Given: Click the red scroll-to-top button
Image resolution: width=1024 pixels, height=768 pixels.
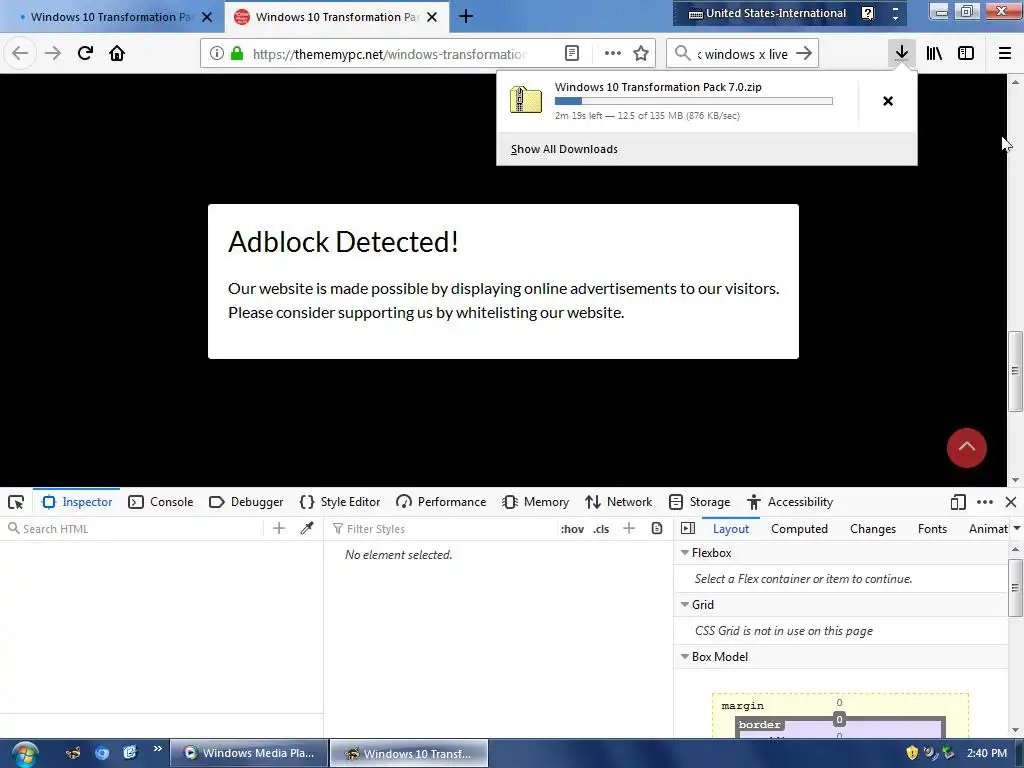Looking at the screenshot, I should click(967, 448).
